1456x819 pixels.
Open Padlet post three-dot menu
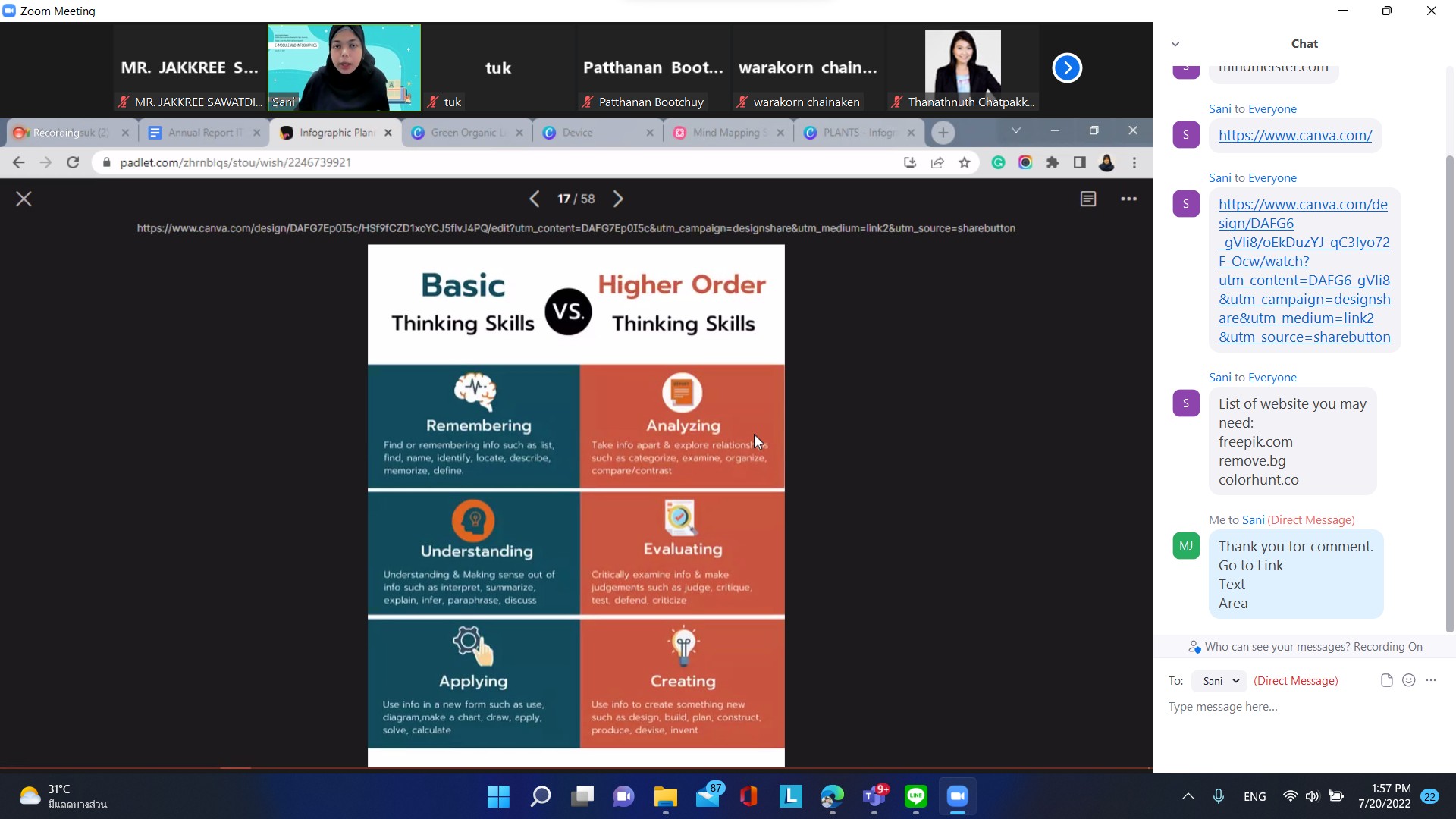click(x=1128, y=199)
